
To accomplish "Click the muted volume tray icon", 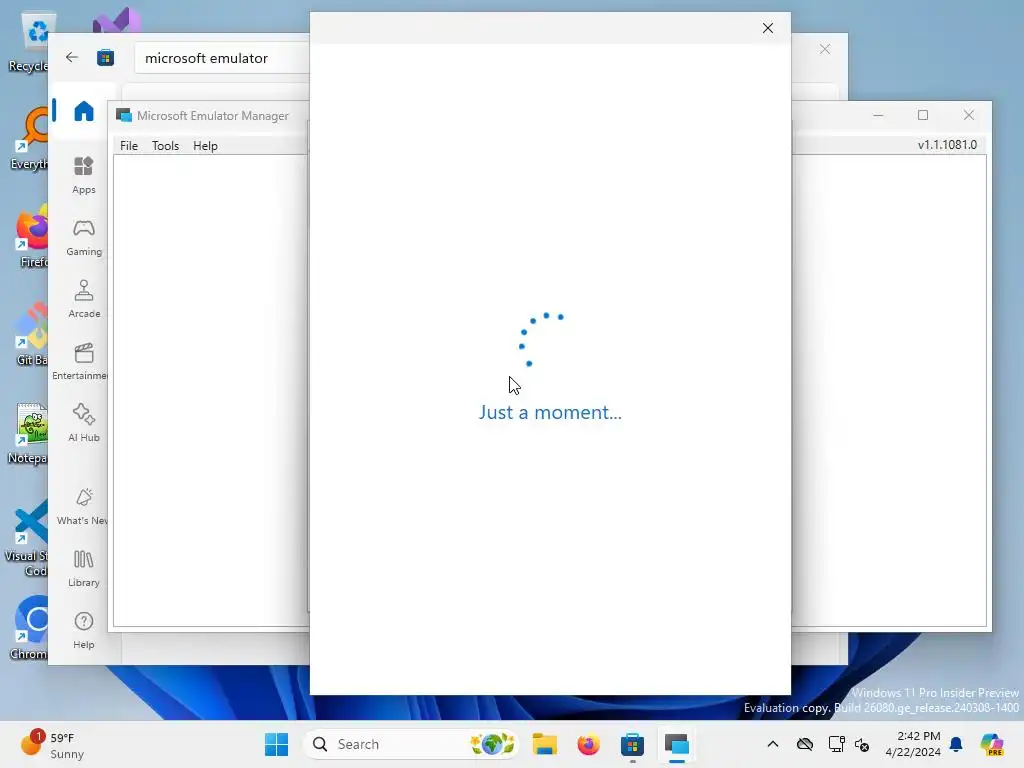I will point(862,744).
